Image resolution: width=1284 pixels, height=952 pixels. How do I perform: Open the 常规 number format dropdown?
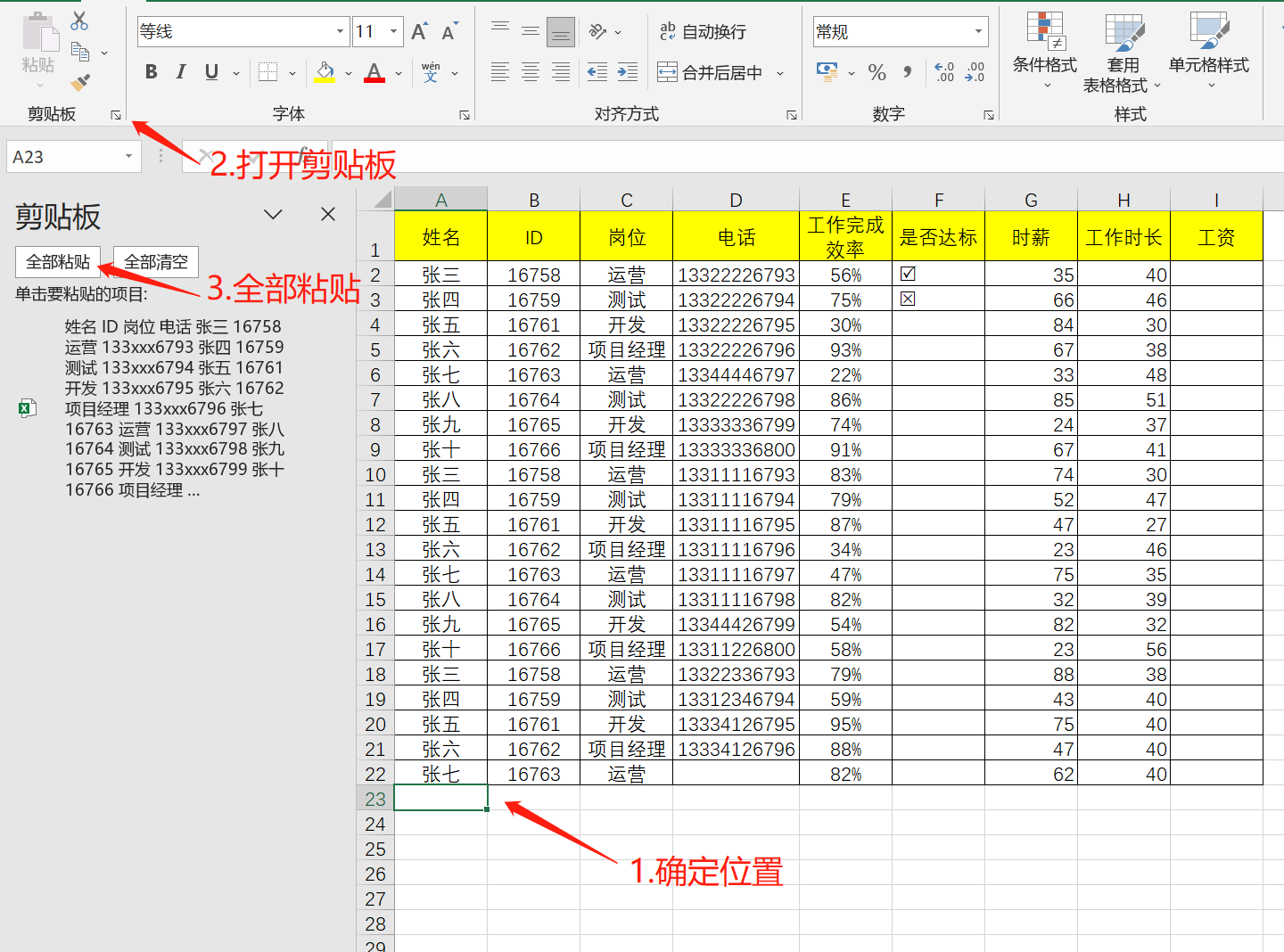click(978, 32)
